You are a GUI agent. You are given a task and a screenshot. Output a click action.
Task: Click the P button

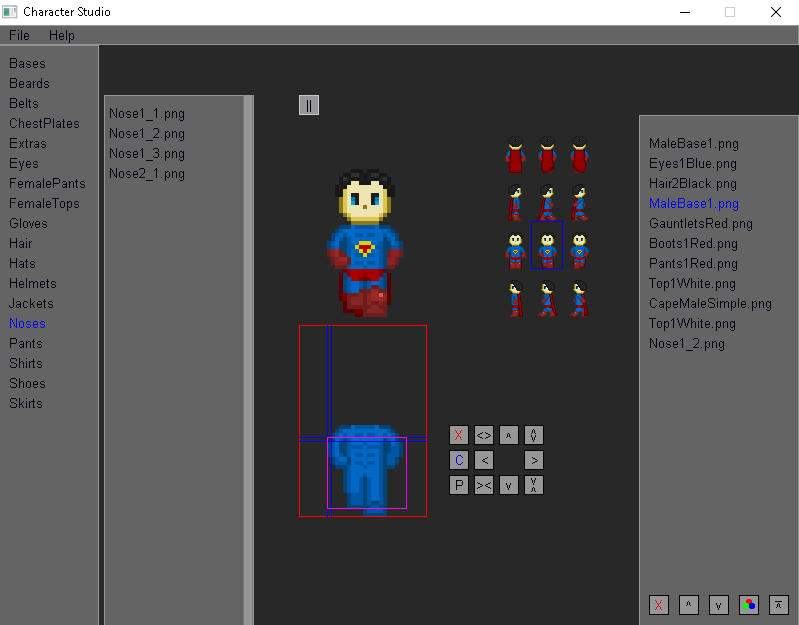[459, 485]
